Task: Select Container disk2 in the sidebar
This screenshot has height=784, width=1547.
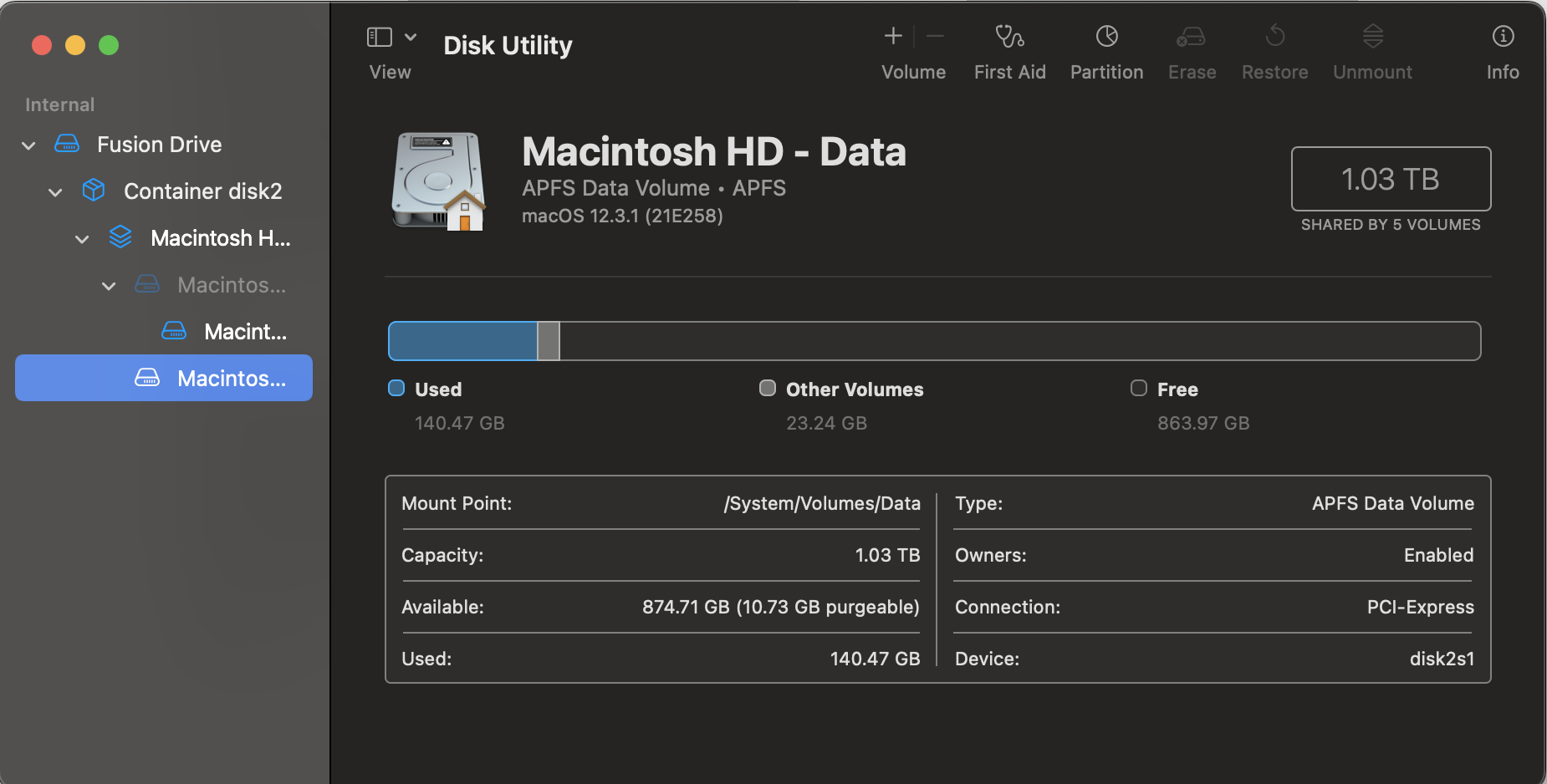Action: point(202,191)
